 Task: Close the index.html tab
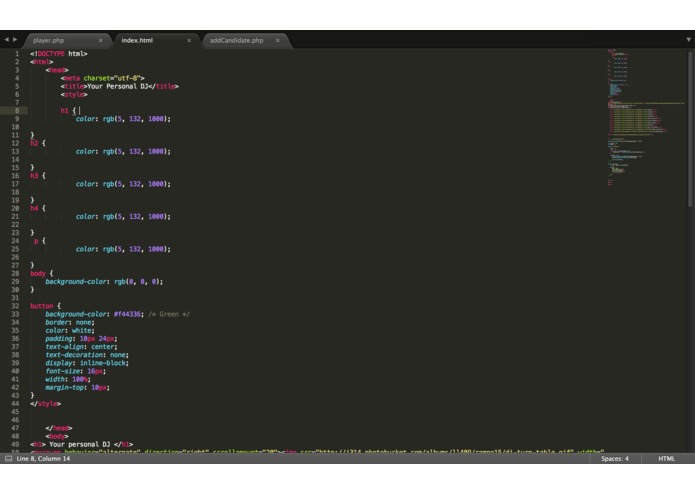189,40
